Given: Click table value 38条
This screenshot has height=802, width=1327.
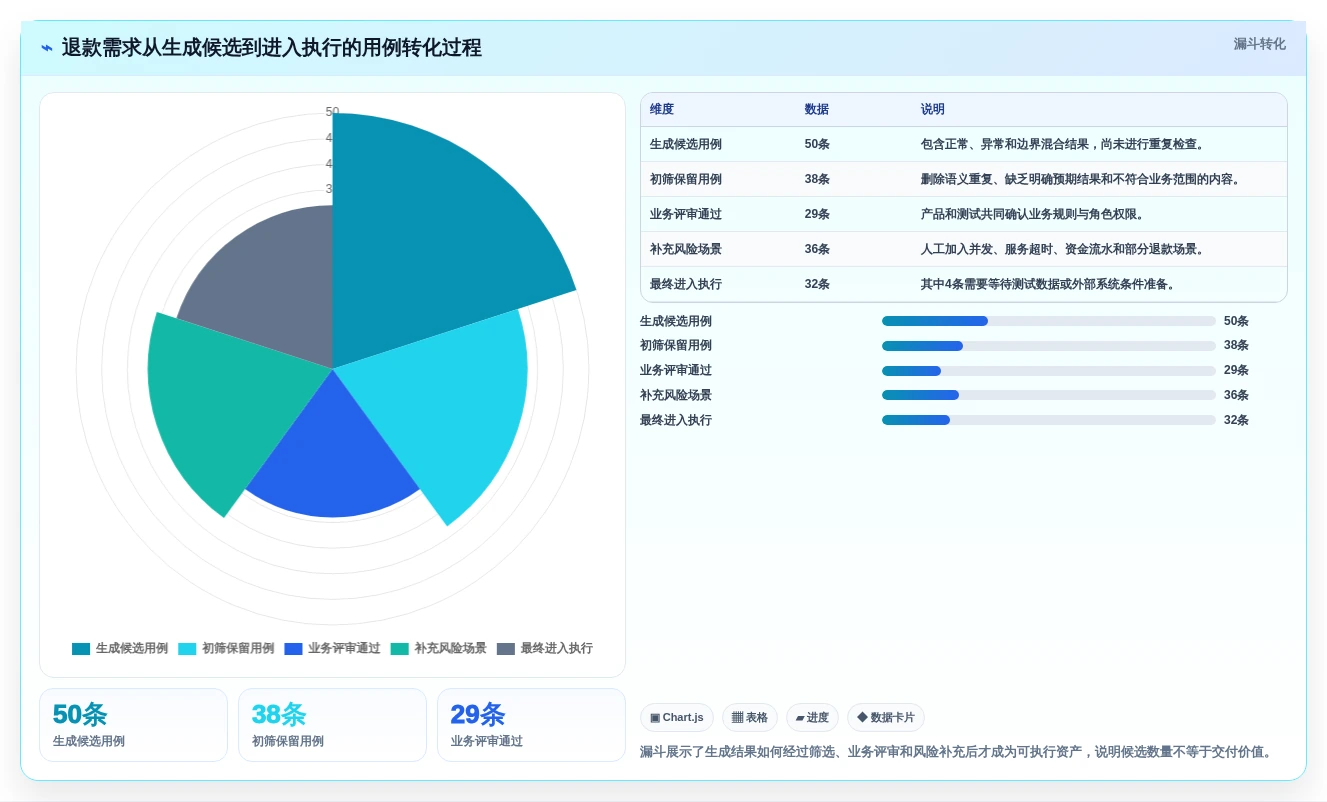Looking at the screenshot, I should 817,179.
